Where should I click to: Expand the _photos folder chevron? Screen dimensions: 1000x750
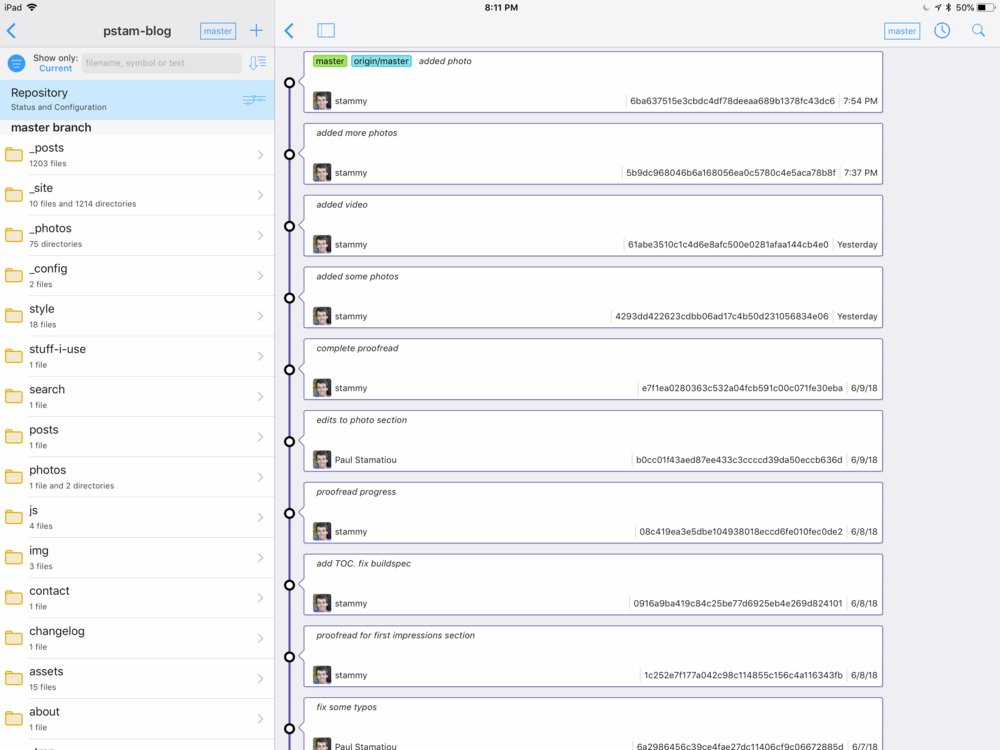tap(260, 236)
